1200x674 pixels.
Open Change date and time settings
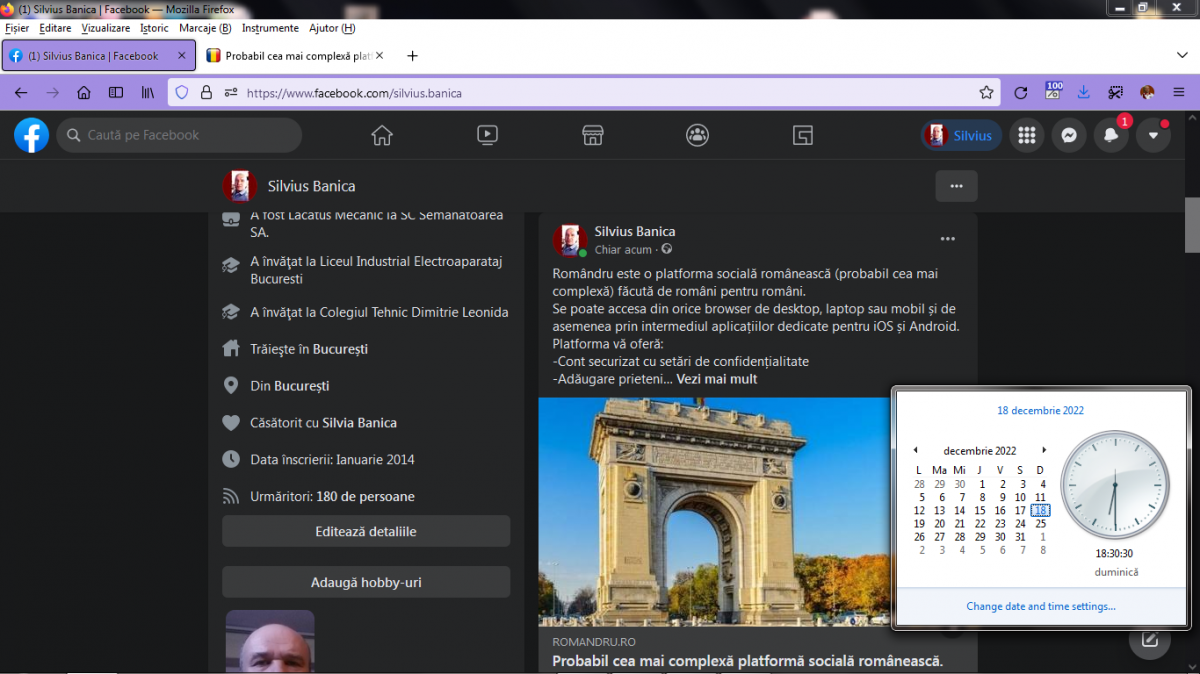[x=1041, y=606]
